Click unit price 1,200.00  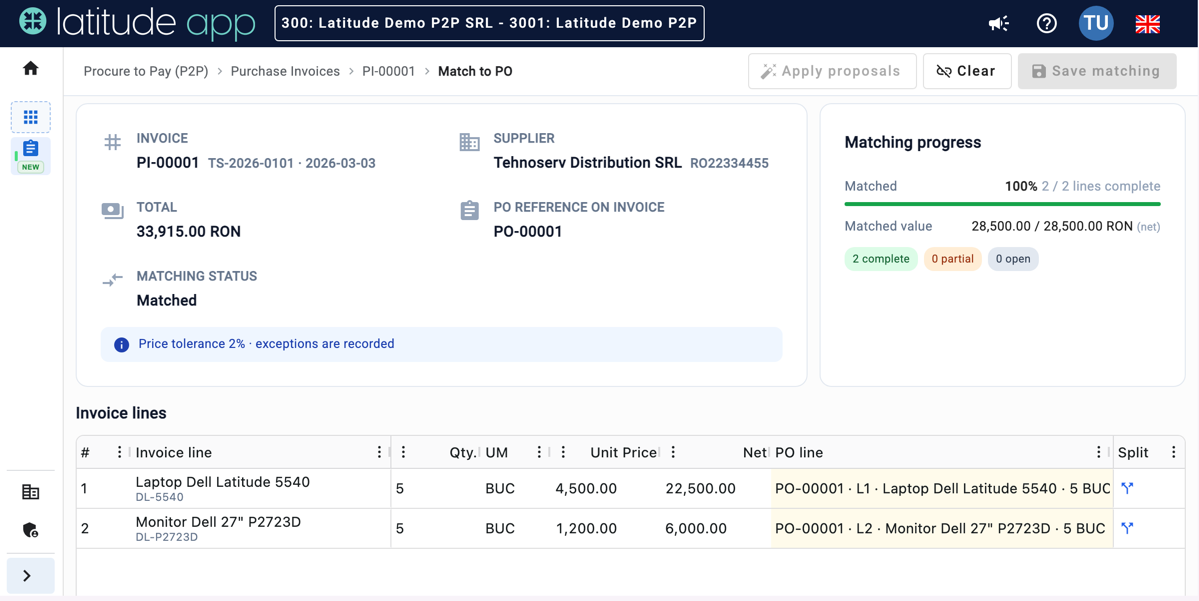(x=586, y=528)
